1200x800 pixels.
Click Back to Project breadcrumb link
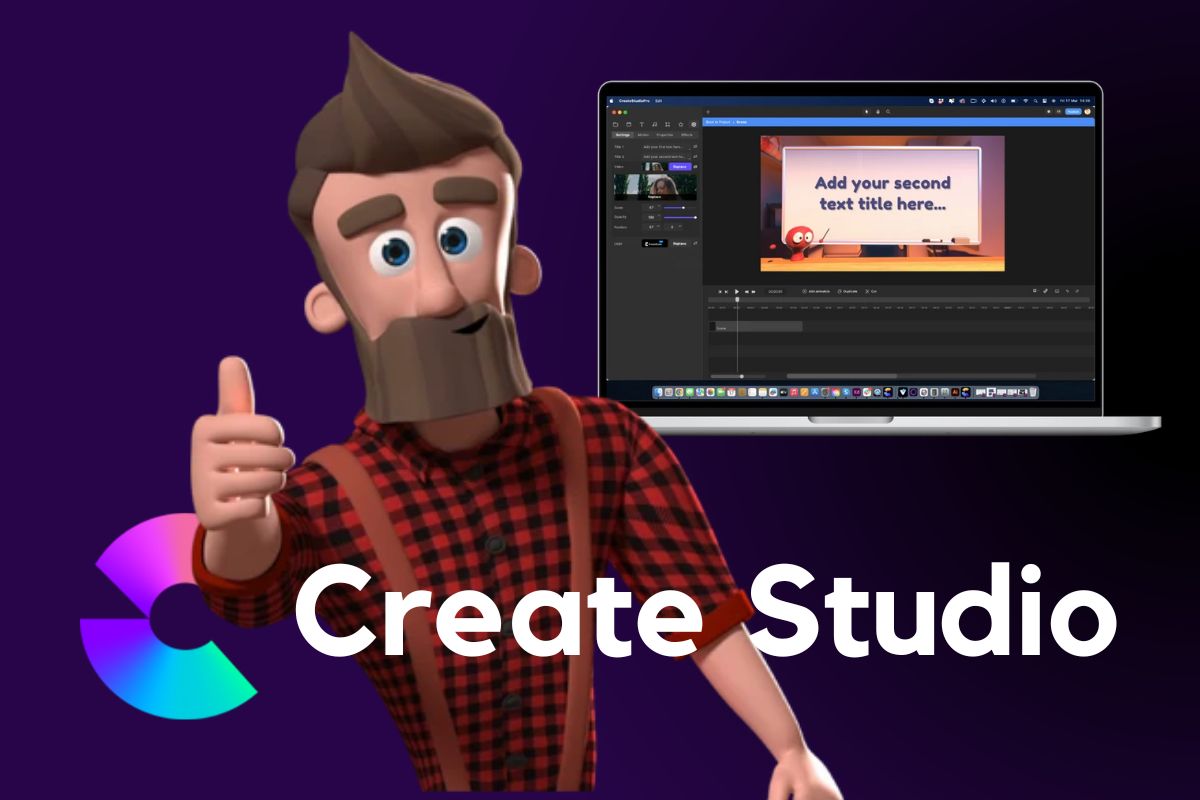718,122
